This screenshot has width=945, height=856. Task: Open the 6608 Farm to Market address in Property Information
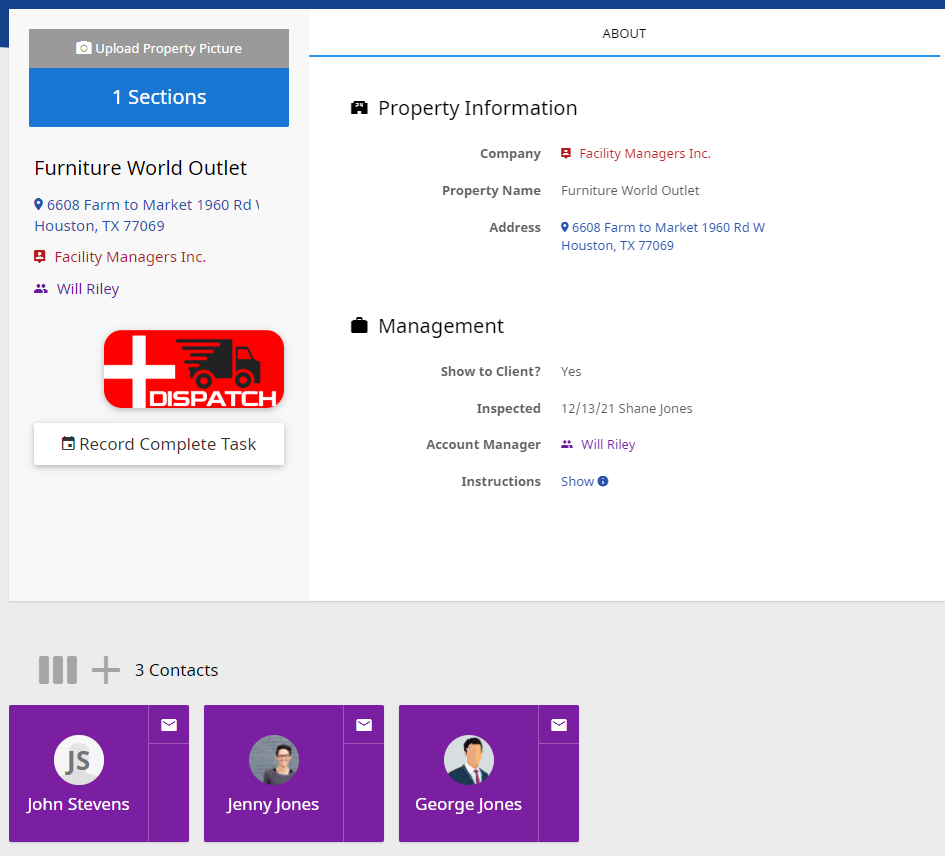click(663, 236)
